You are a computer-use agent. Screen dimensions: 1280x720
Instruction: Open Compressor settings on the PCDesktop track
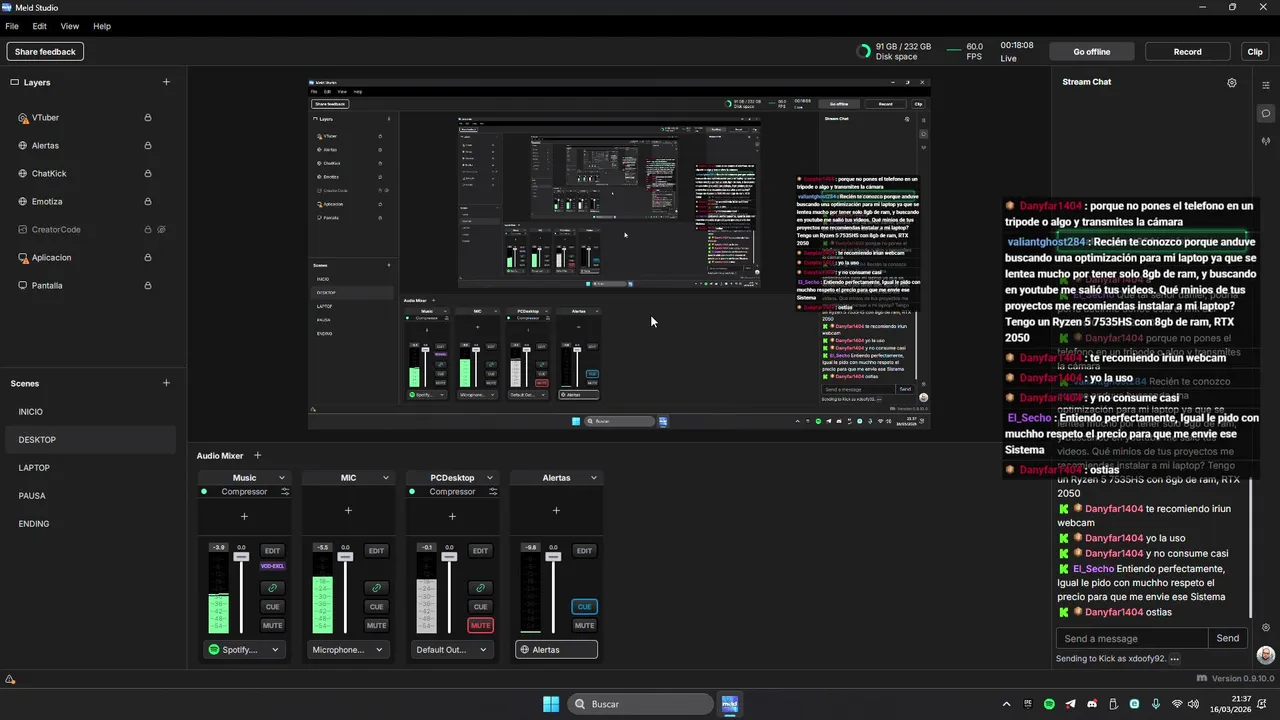click(493, 492)
